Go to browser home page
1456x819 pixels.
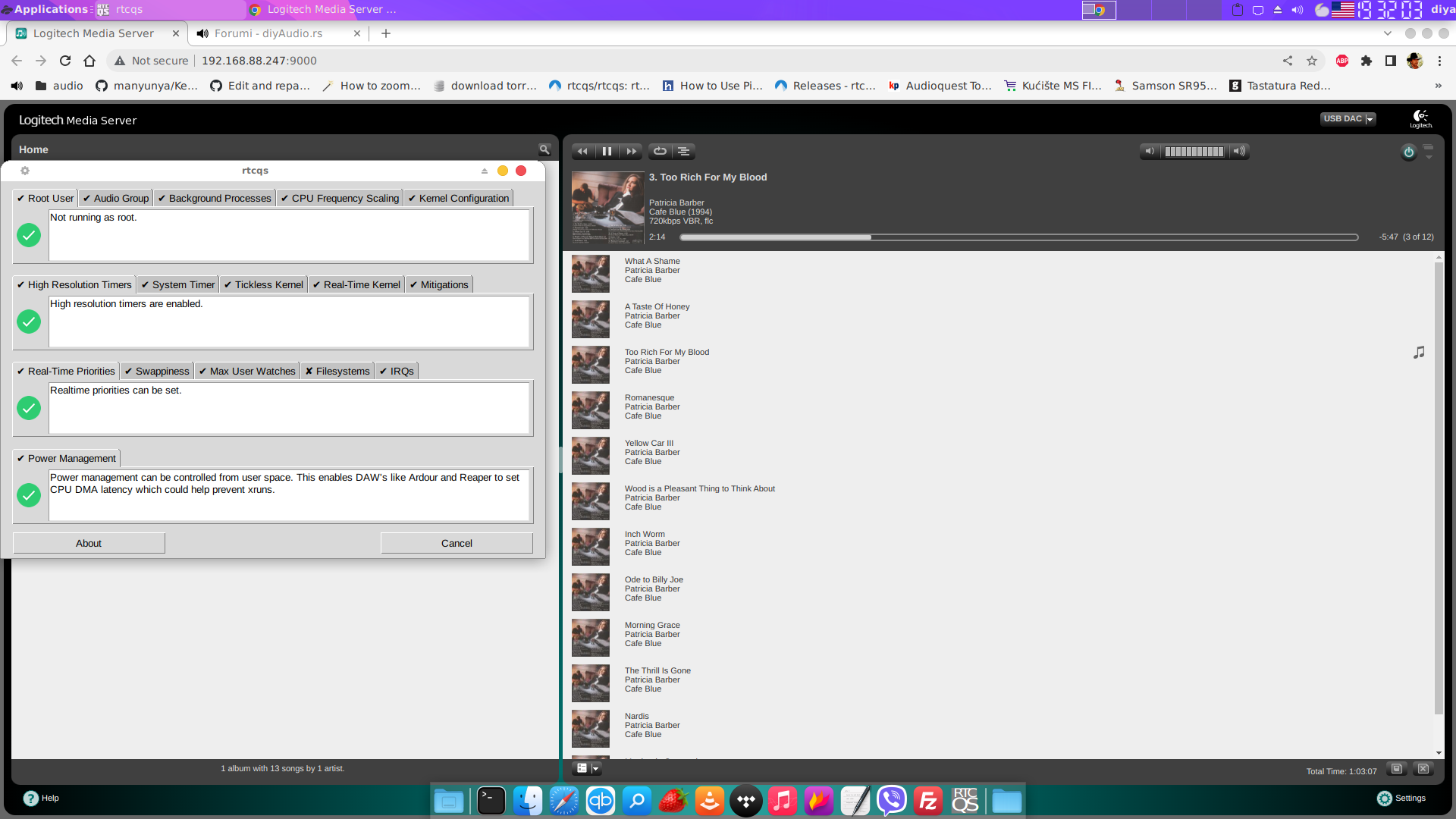tap(89, 61)
